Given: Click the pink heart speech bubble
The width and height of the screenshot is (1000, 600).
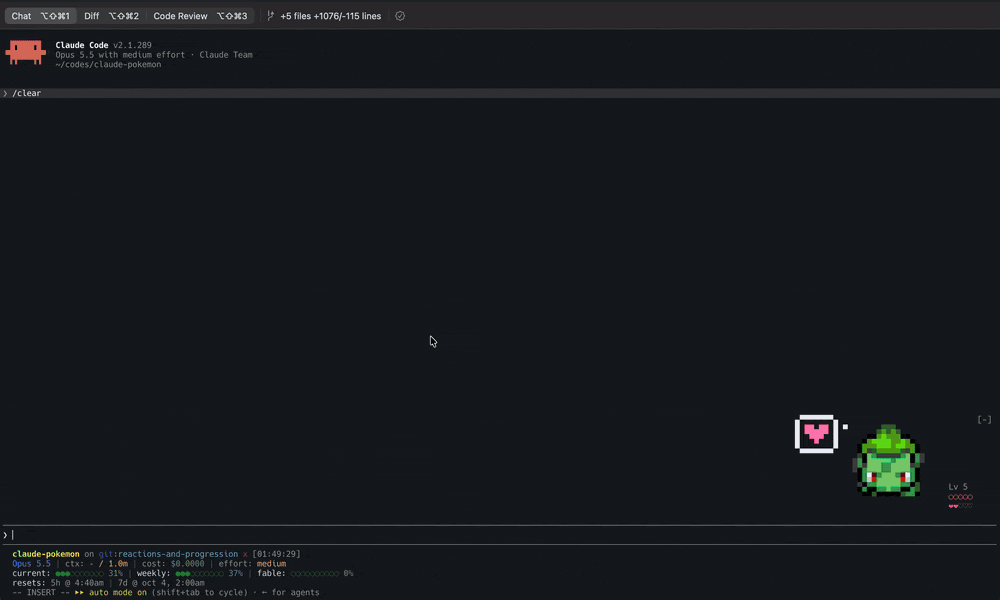Looking at the screenshot, I should (x=816, y=434).
